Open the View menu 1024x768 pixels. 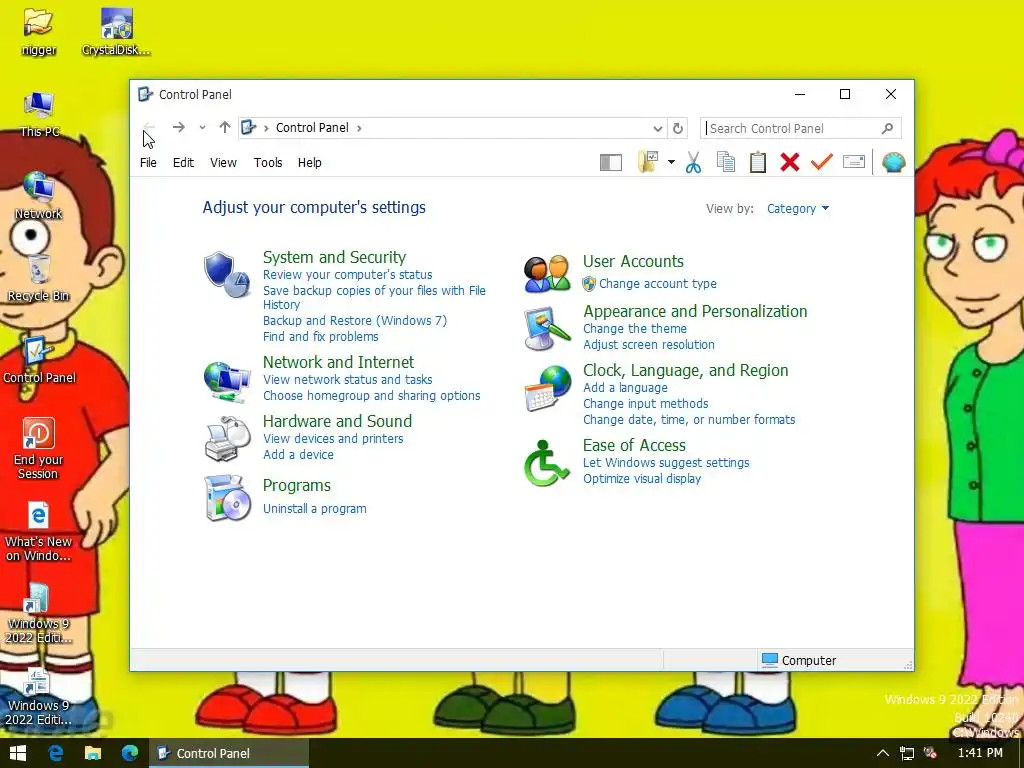pos(223,163)
